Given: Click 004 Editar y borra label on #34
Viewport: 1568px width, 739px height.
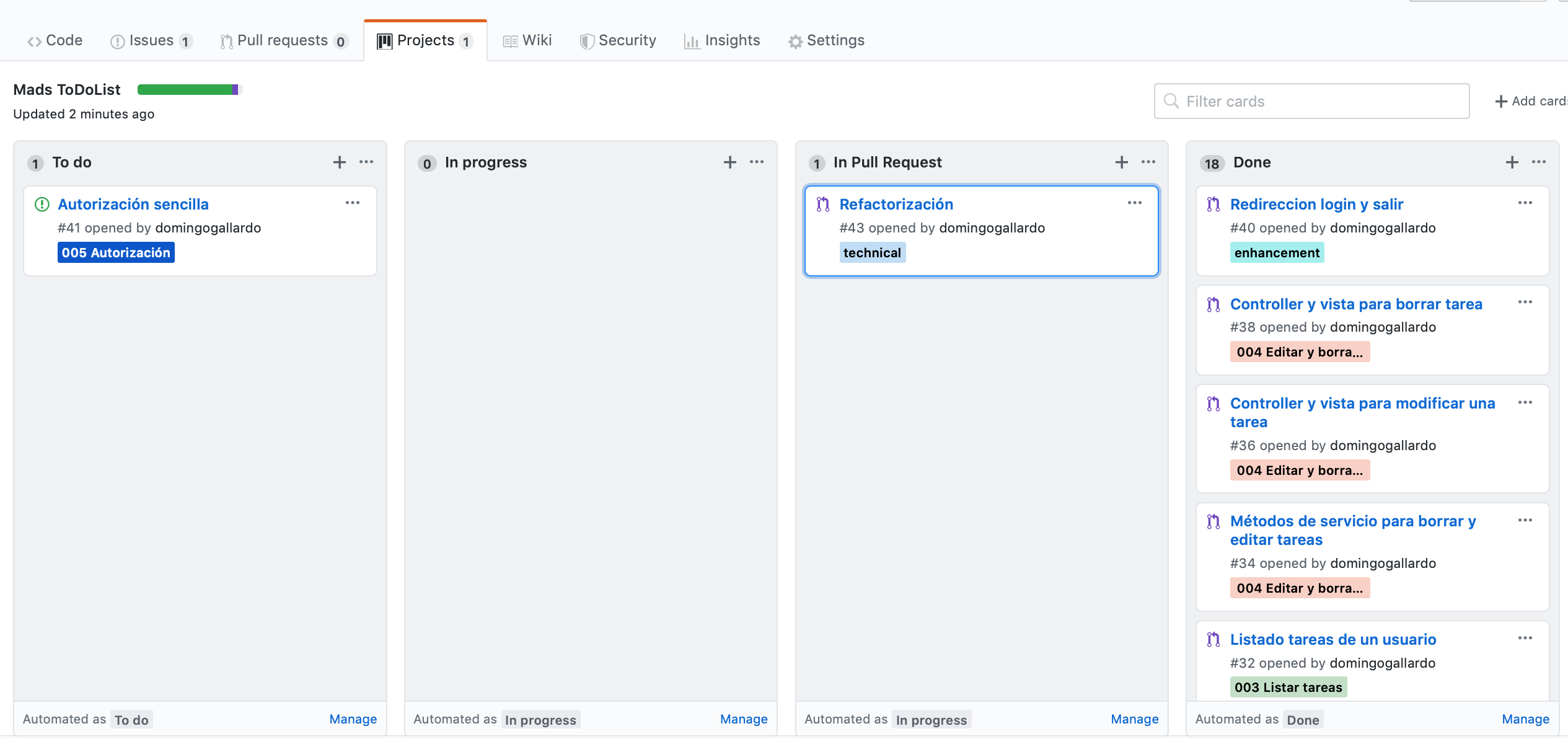Looking at the screenshot, I should pos(1300,588).
